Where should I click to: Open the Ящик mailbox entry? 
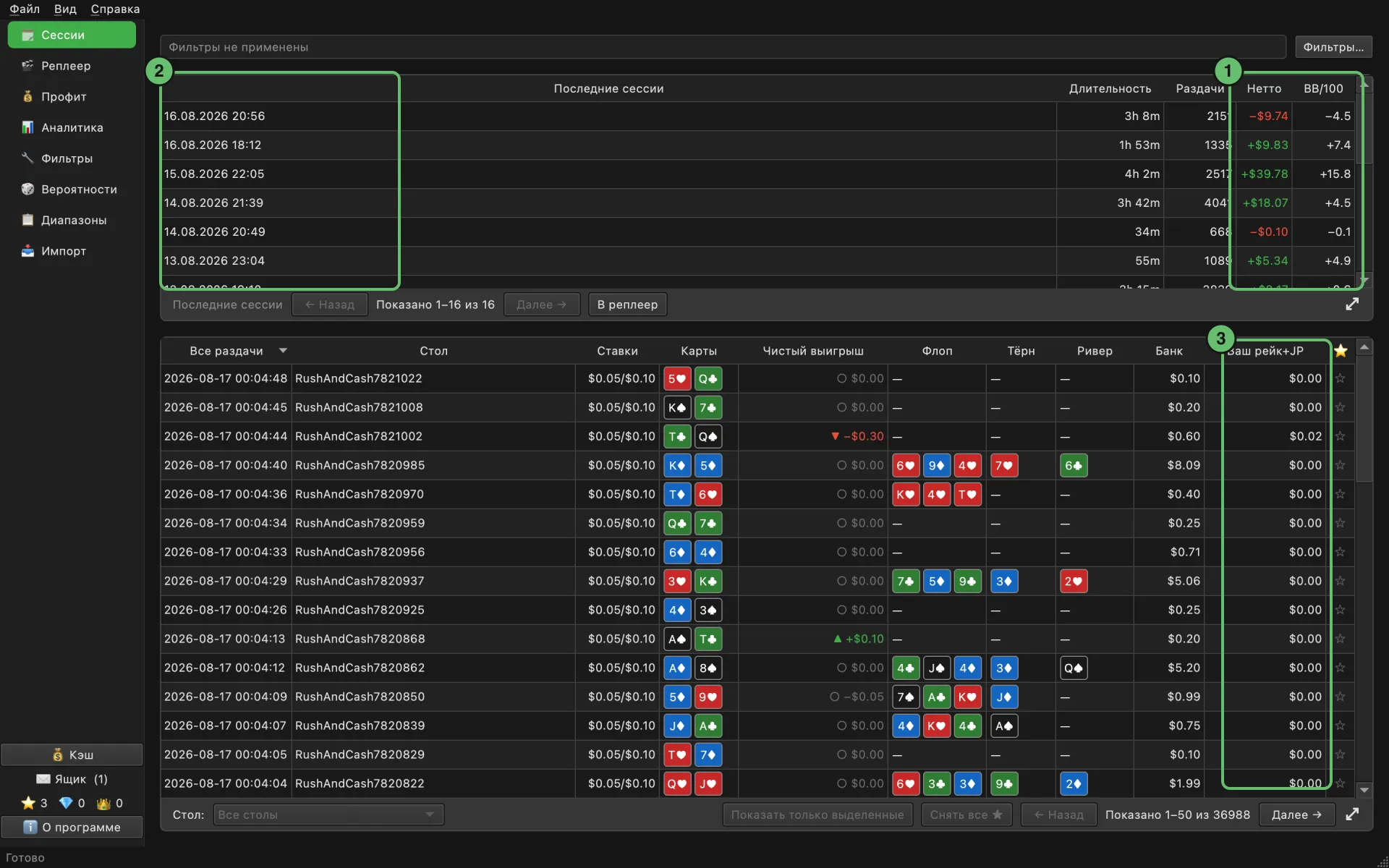pos(71,779)
